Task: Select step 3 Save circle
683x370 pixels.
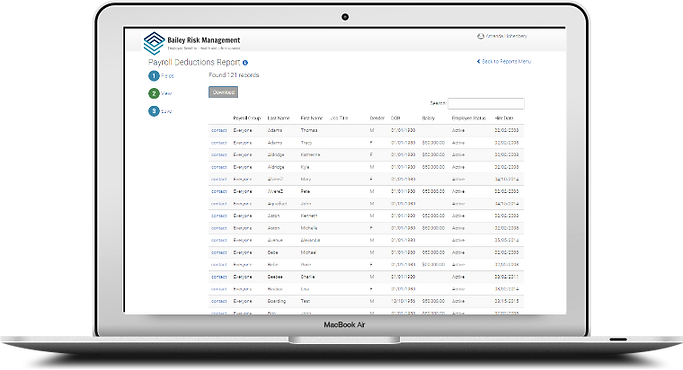Action: coord(154,111)
